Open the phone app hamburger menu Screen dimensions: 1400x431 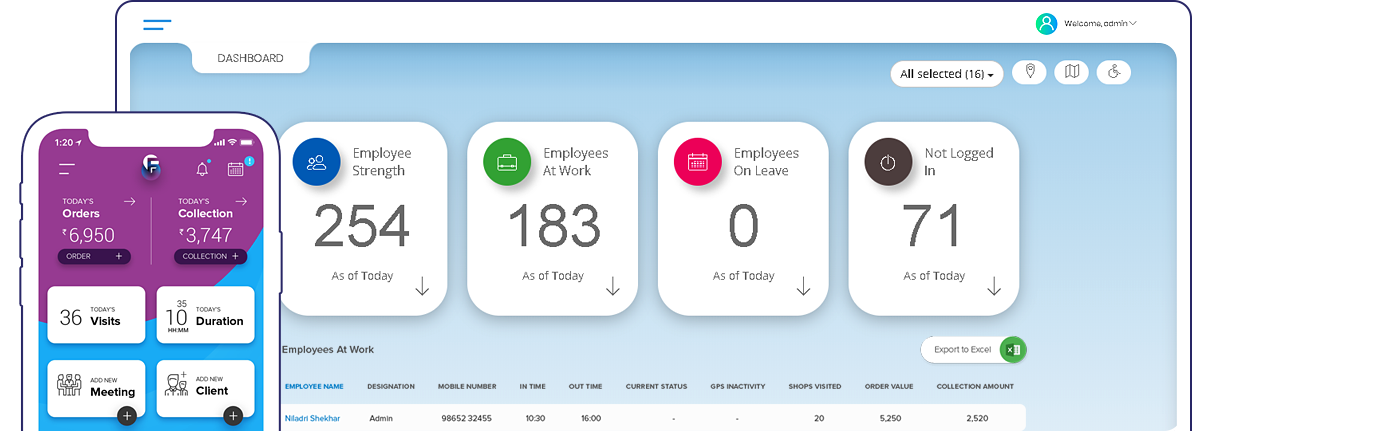[x=67, y=169]
